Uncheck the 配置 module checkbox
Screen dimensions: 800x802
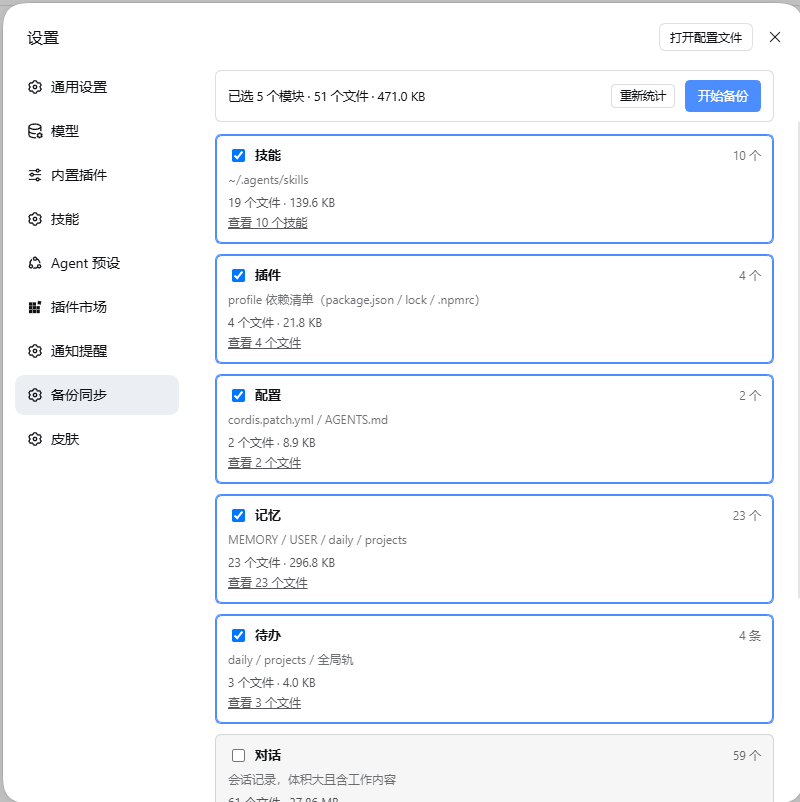238,395
